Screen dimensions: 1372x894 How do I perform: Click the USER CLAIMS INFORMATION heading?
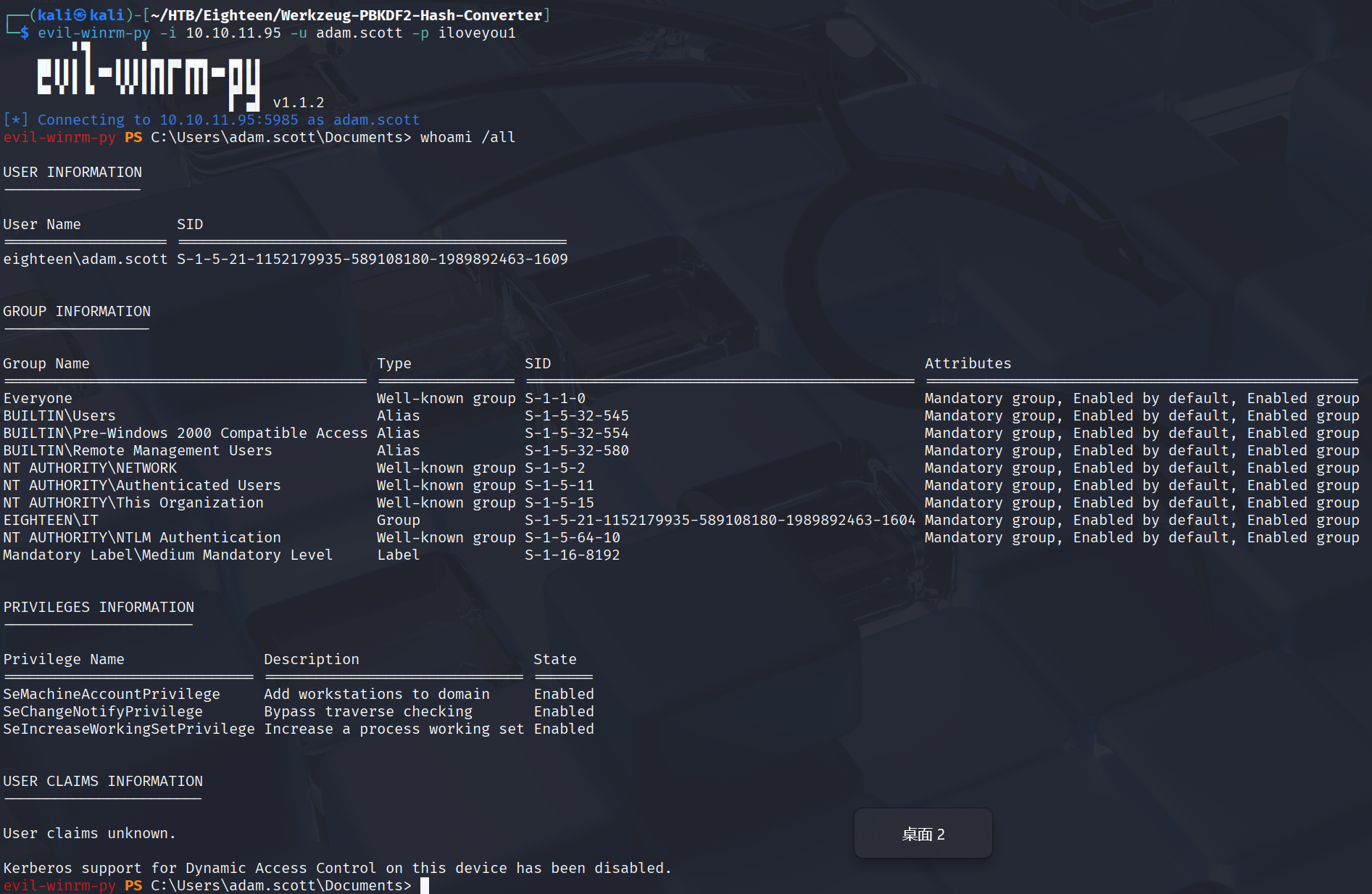[x=103, y=781]
